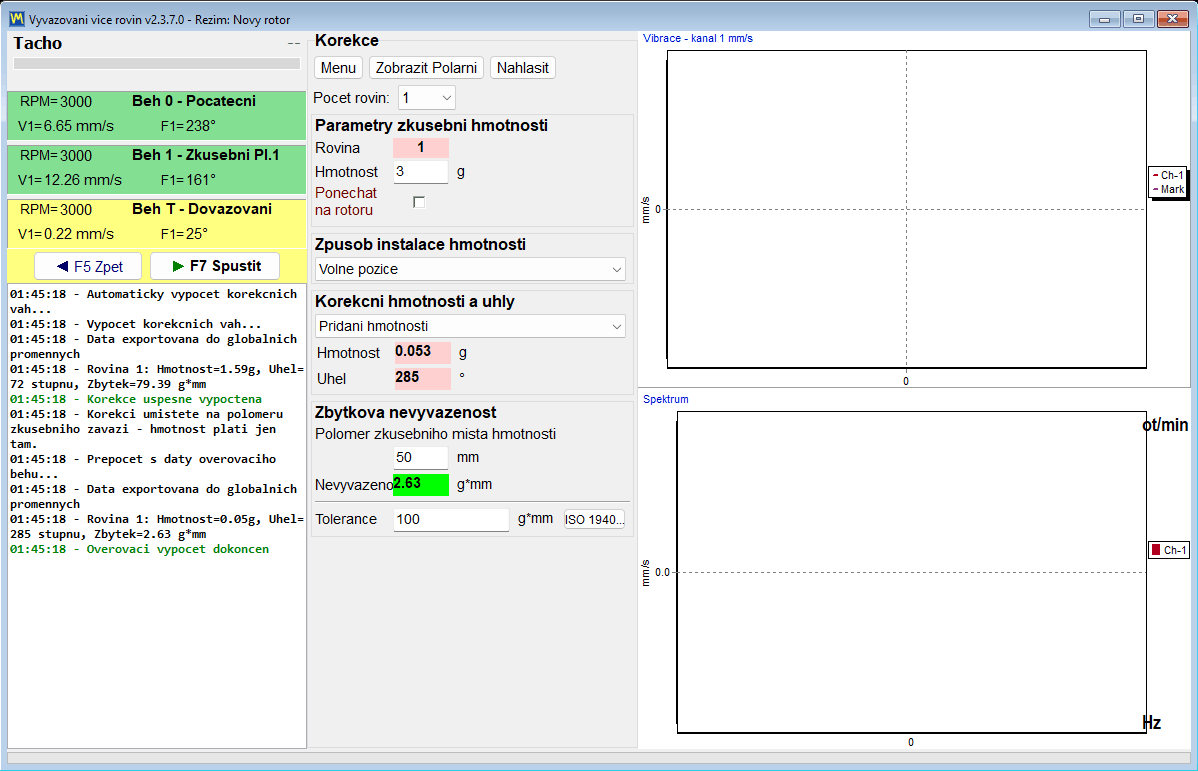Open the Pocet rovin dropdown
Screen dimensions: 1198x771
click(x=426, y=98)
